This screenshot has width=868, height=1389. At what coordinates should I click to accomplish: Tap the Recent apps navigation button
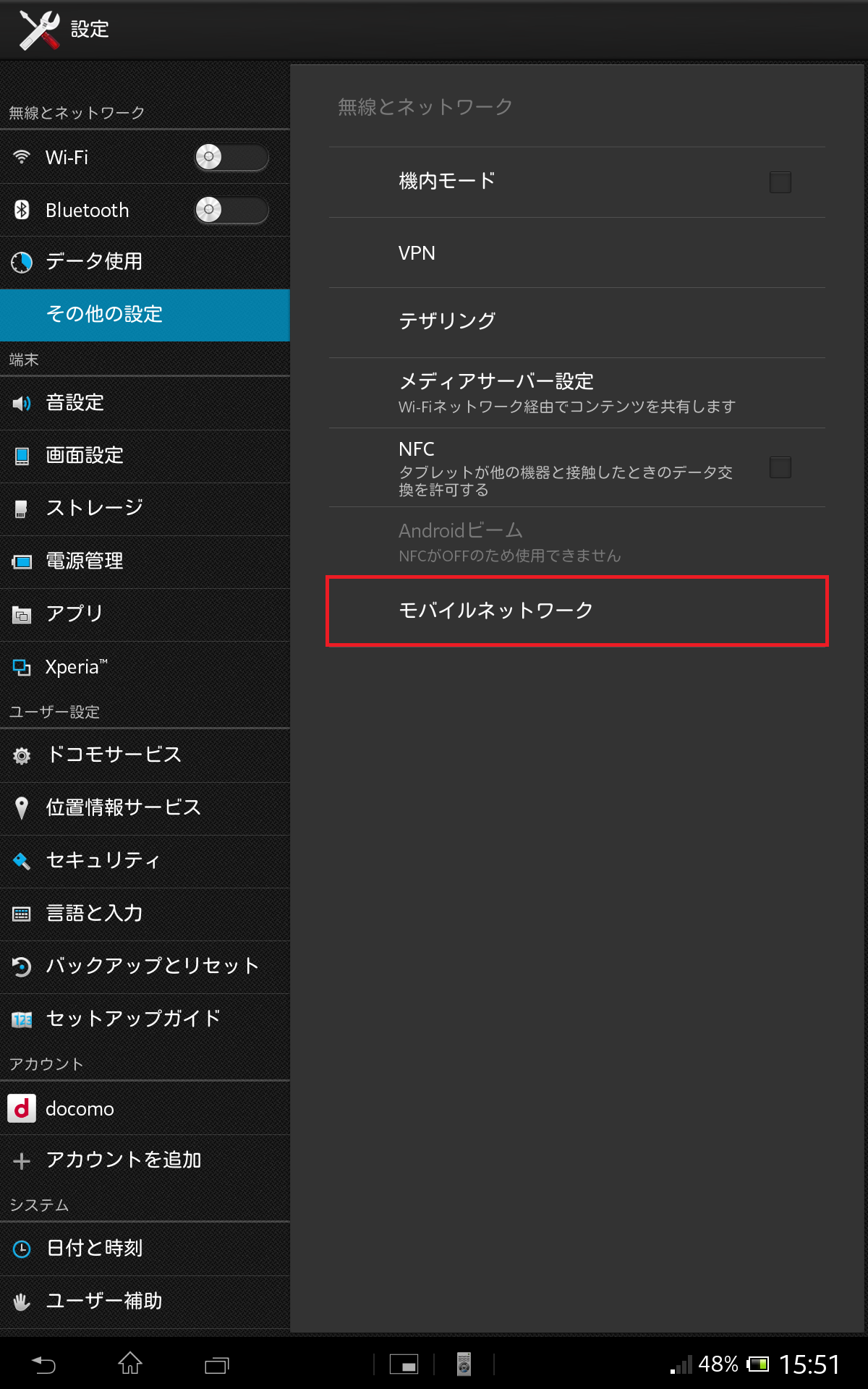[217, 1364]
